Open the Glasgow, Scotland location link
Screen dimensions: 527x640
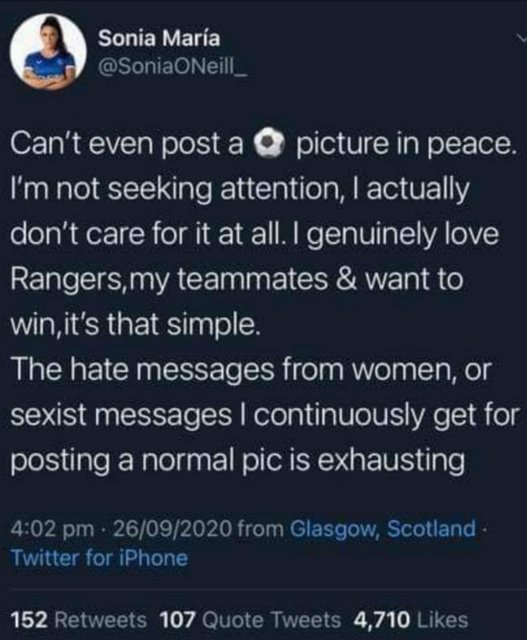383,528
